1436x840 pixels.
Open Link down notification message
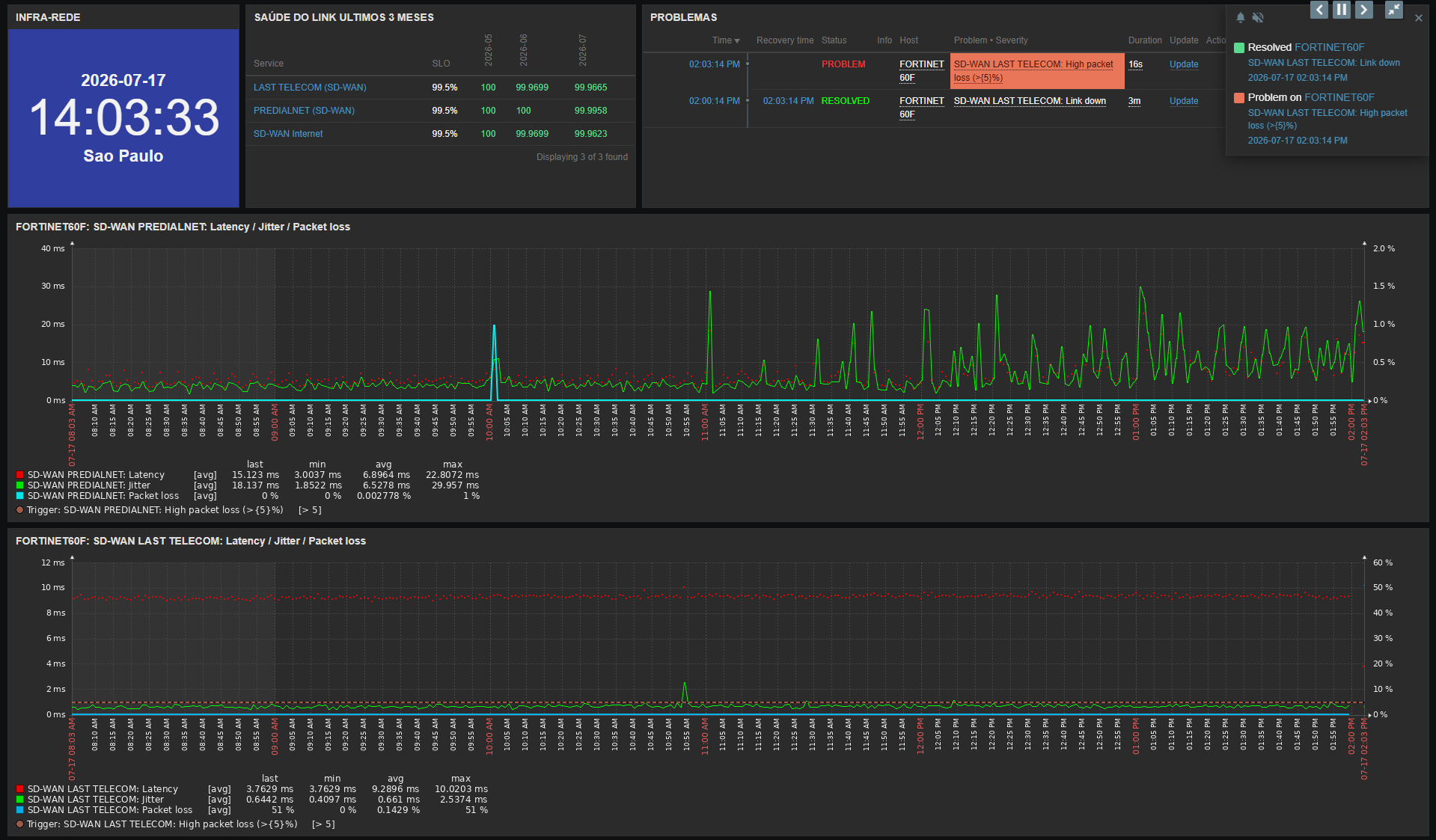[1324, 63]
